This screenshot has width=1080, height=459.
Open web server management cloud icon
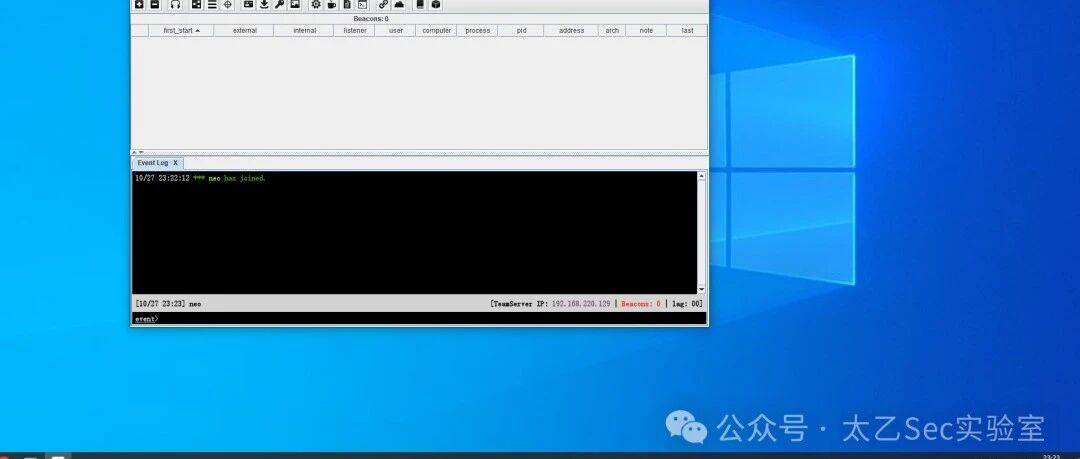click(x=399, y=5)
